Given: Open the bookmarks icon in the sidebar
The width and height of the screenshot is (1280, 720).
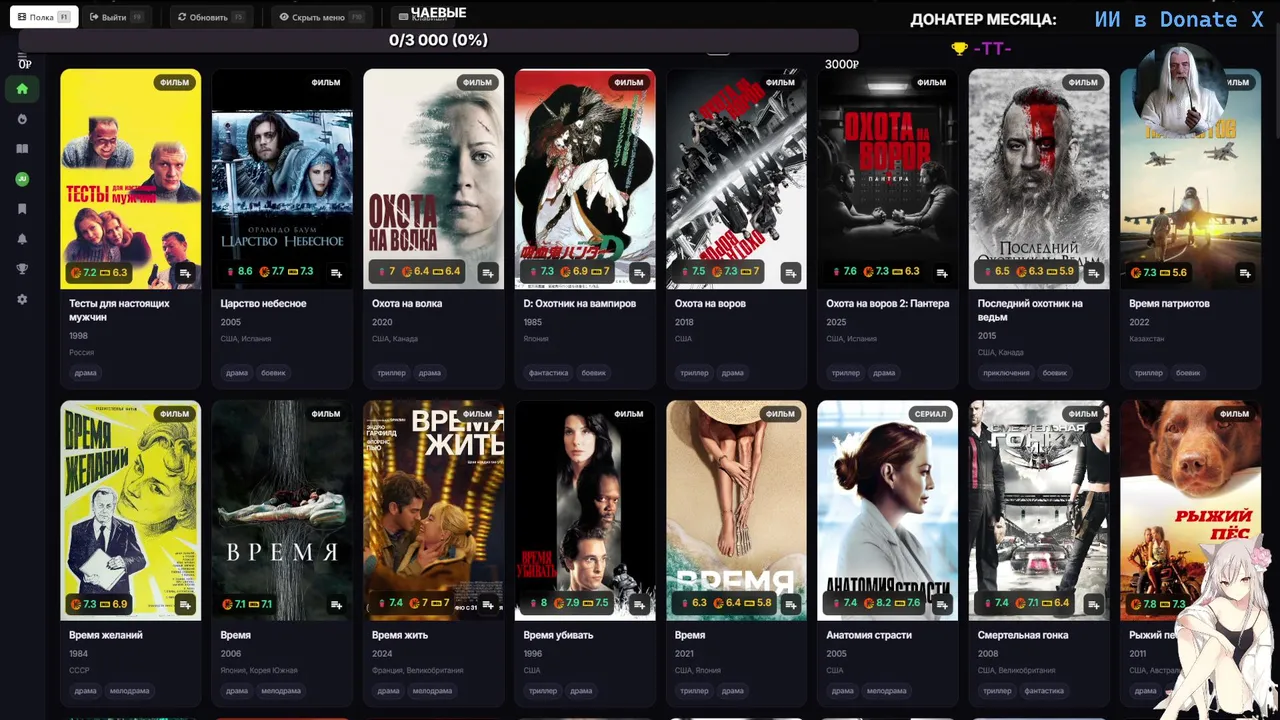Looking at the screenshot, I should tap(22, 209).
